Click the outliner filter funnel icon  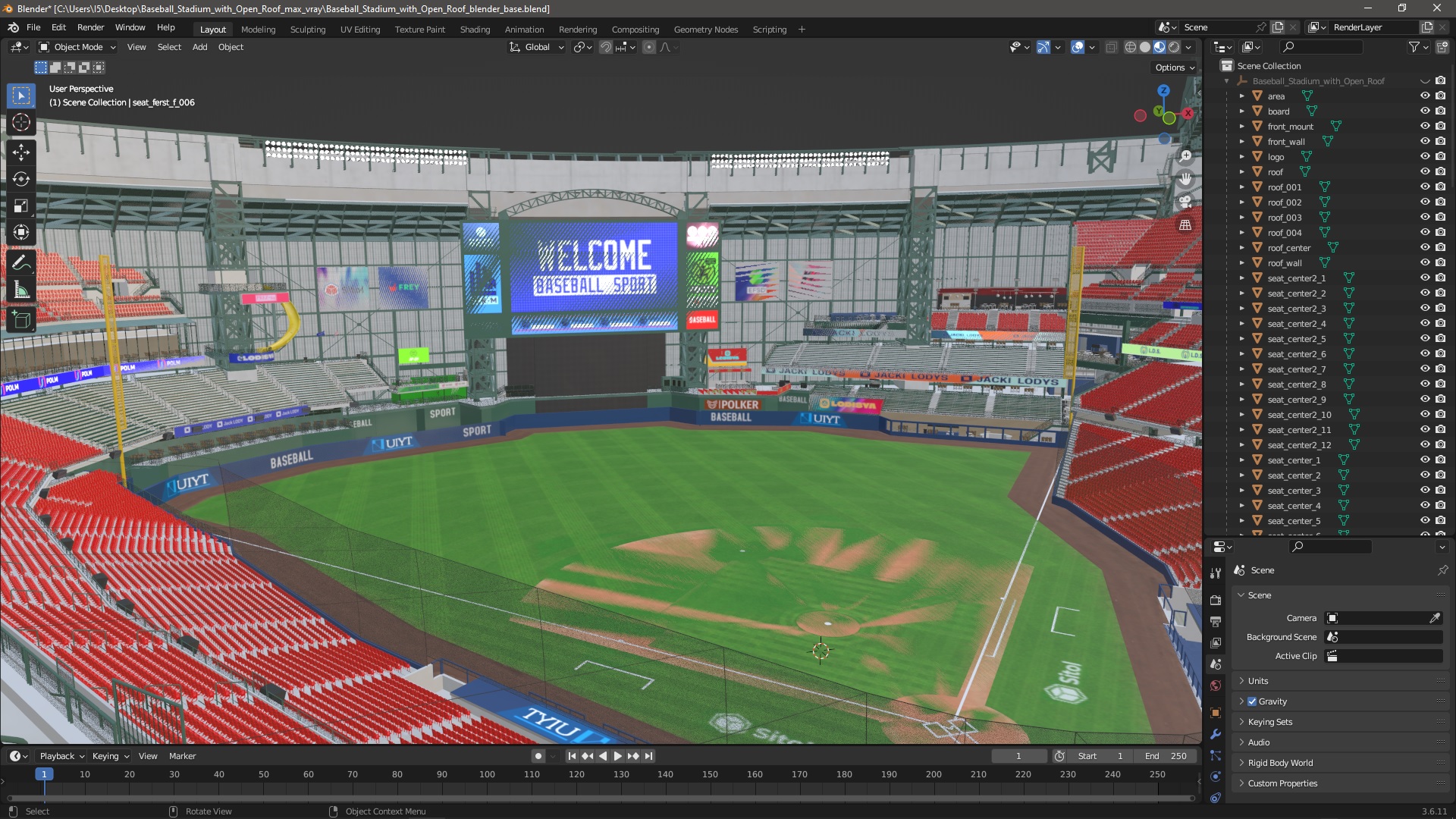click(x=1414, y=47)
